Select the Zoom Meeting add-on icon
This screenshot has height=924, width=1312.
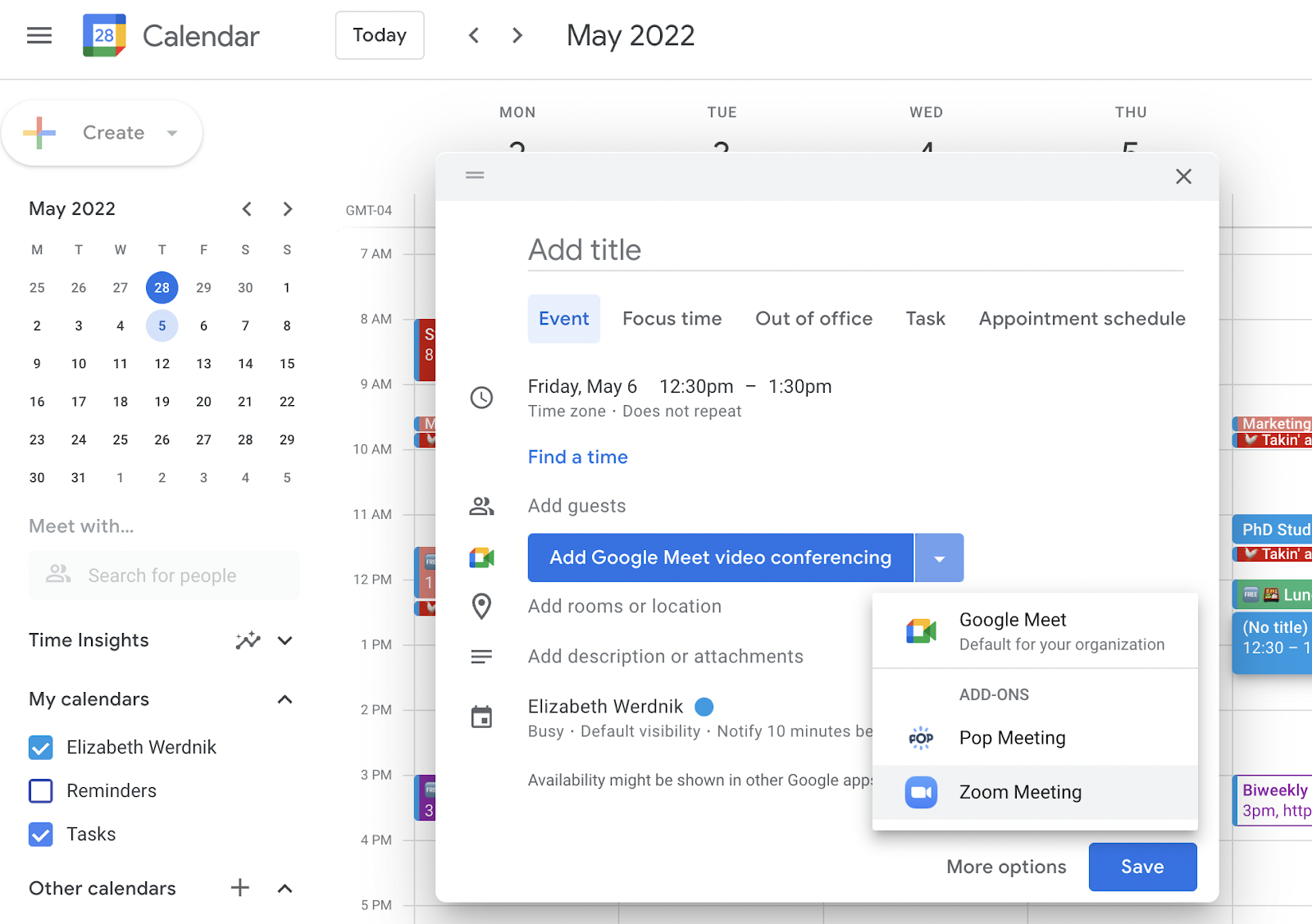coord(921,792)
